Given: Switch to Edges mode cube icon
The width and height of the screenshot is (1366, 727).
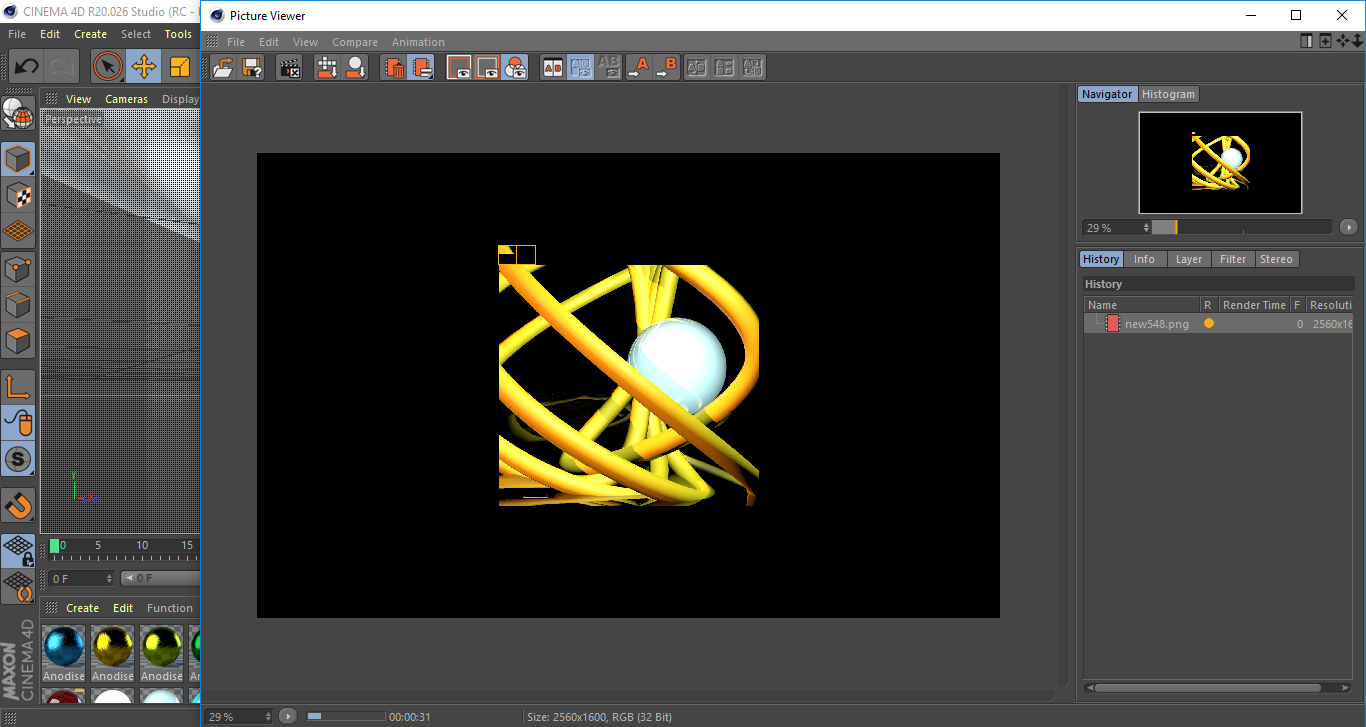Looking at the screenshot, I should click(18, 304).
